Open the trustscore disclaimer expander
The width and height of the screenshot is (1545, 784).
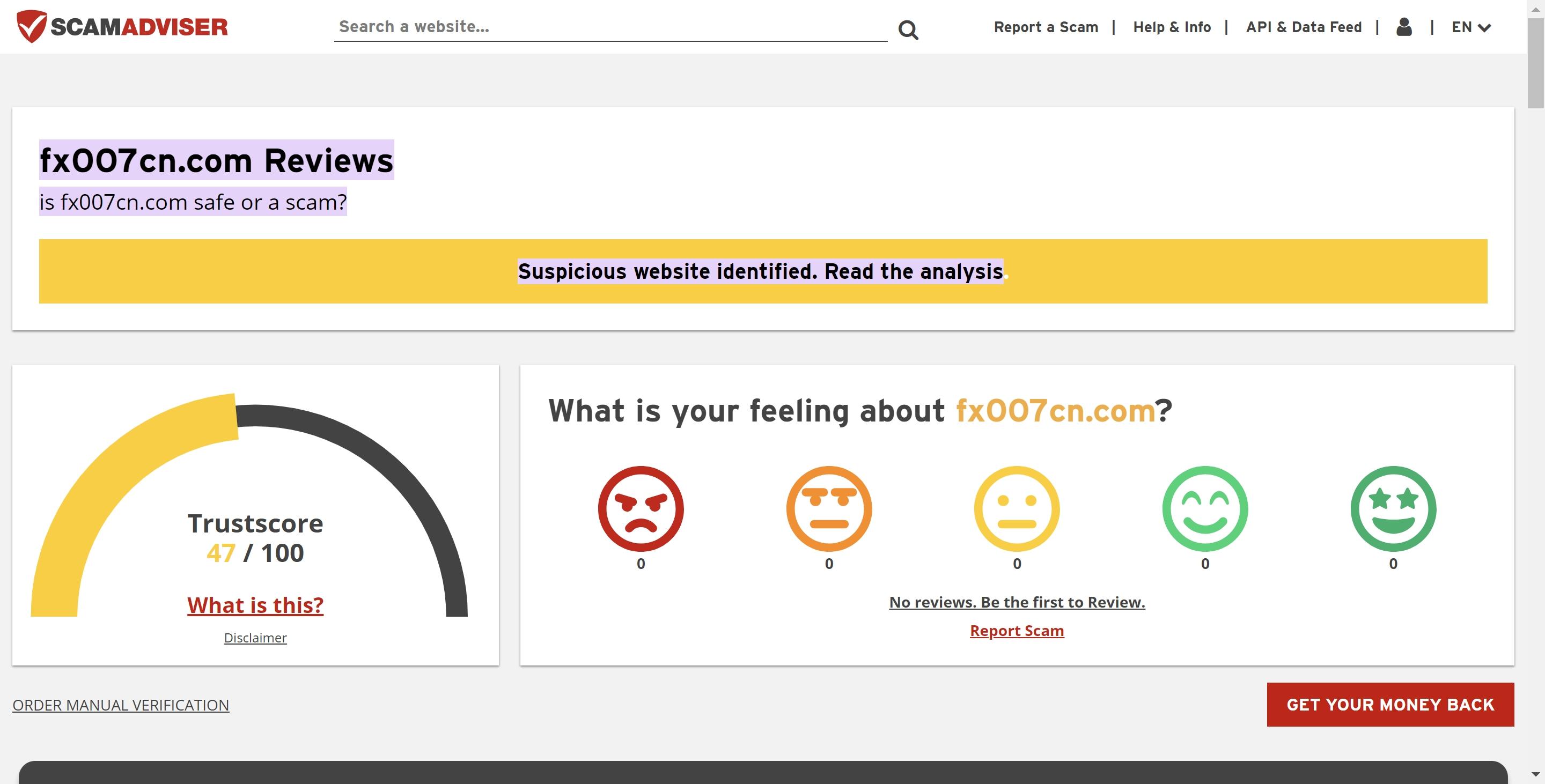pyautogui.click(x=255, y=637)
